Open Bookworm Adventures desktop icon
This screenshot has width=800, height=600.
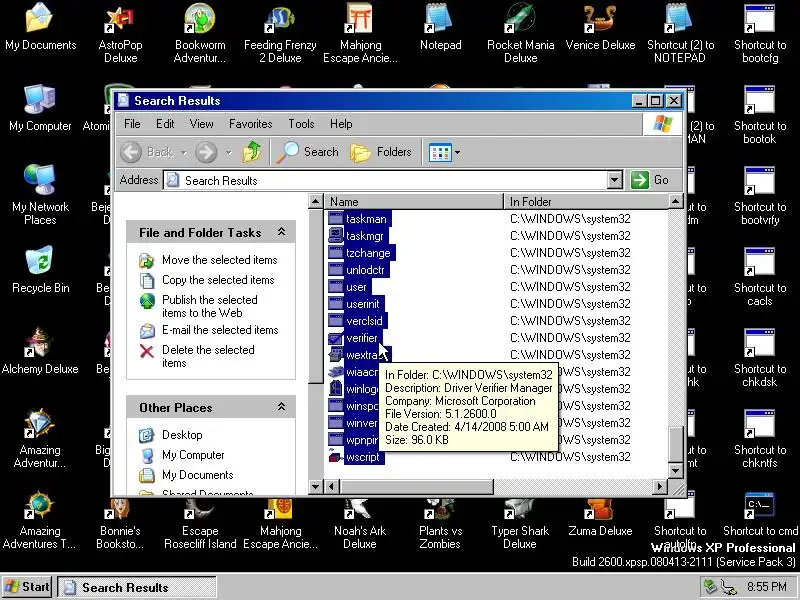click(200, 34)
